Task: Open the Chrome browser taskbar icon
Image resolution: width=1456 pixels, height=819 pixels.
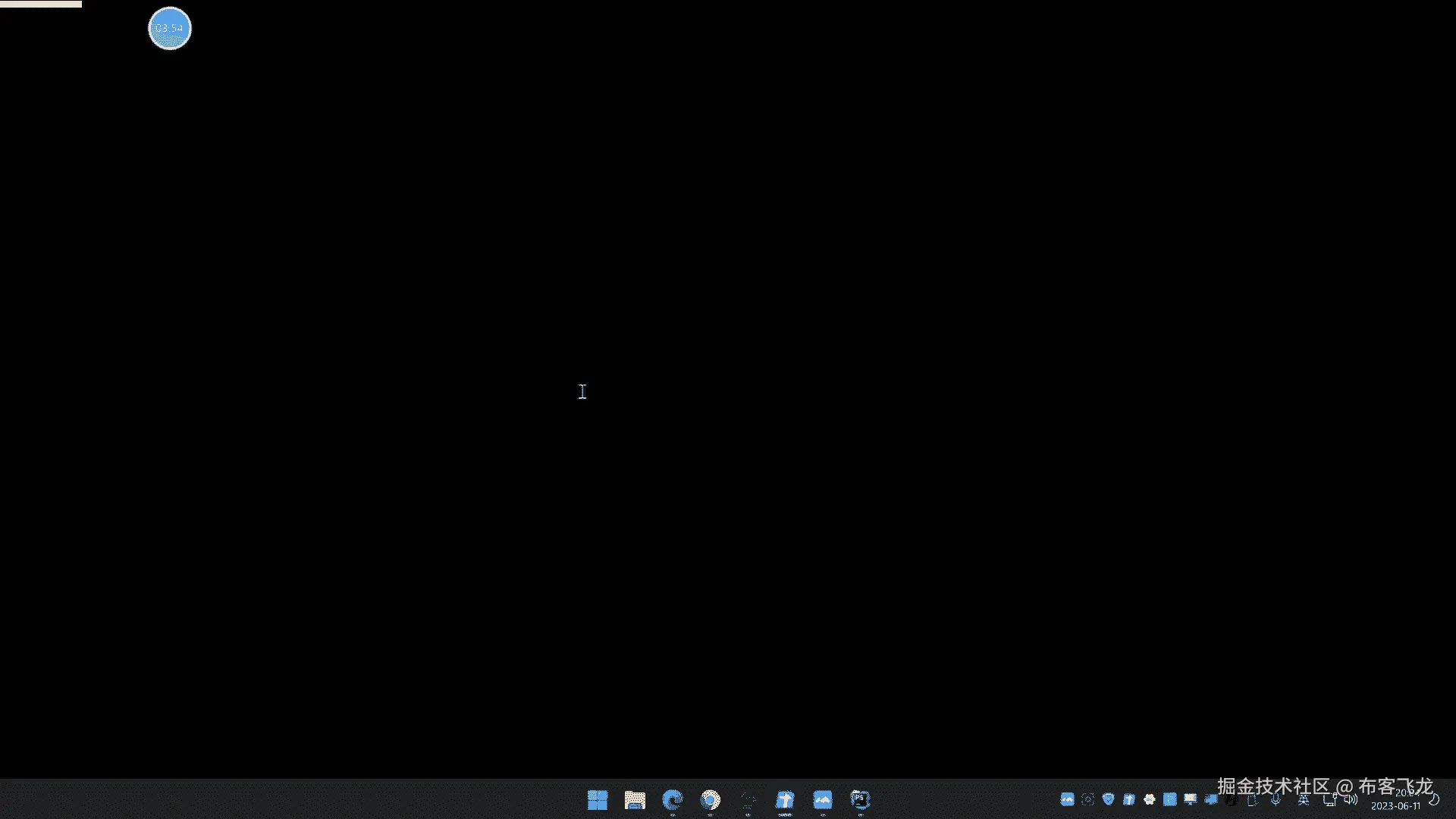Action: [x=710, y=800]
